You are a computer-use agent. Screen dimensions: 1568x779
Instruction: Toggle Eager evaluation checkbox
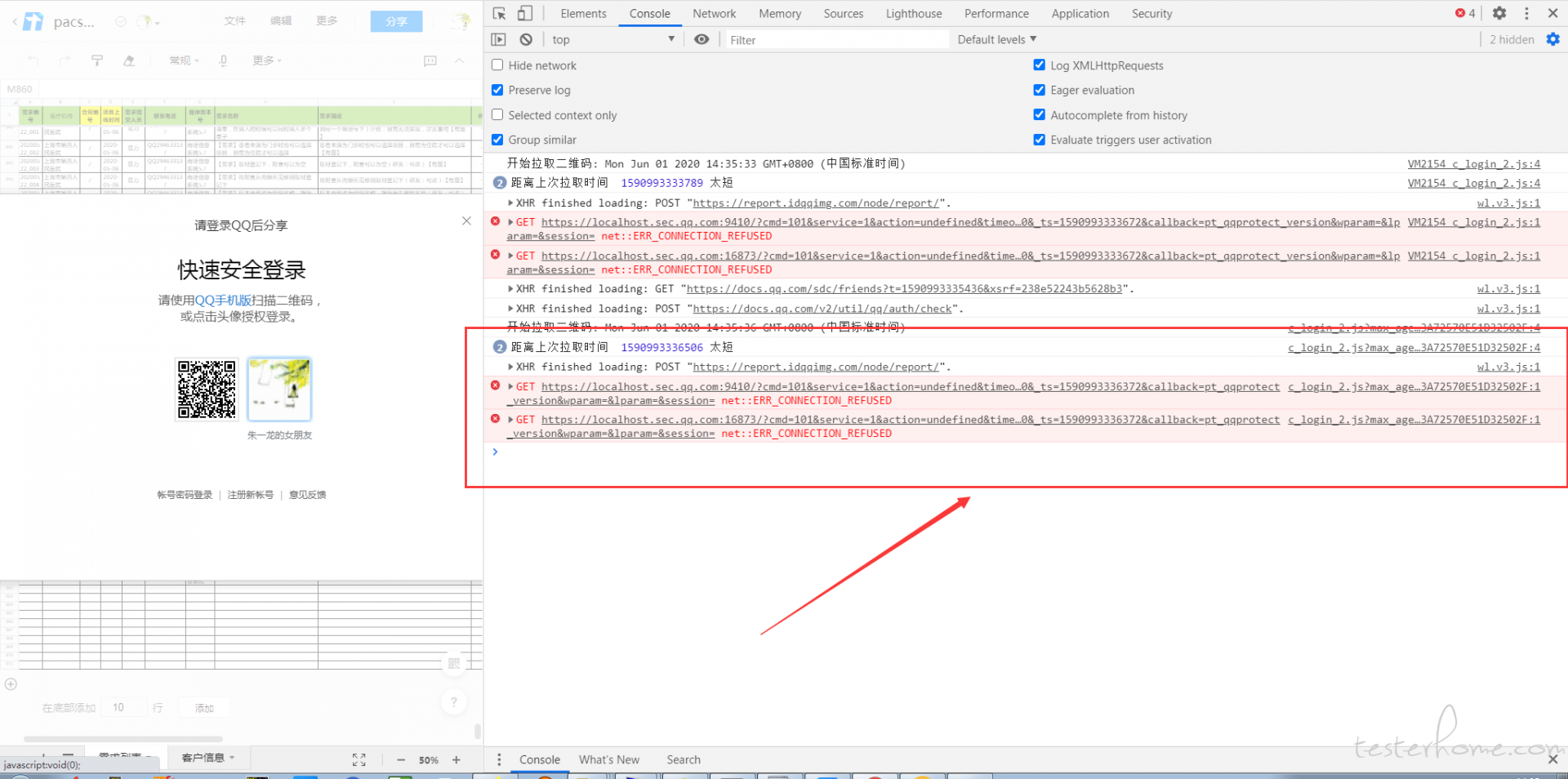[1039, 90]
